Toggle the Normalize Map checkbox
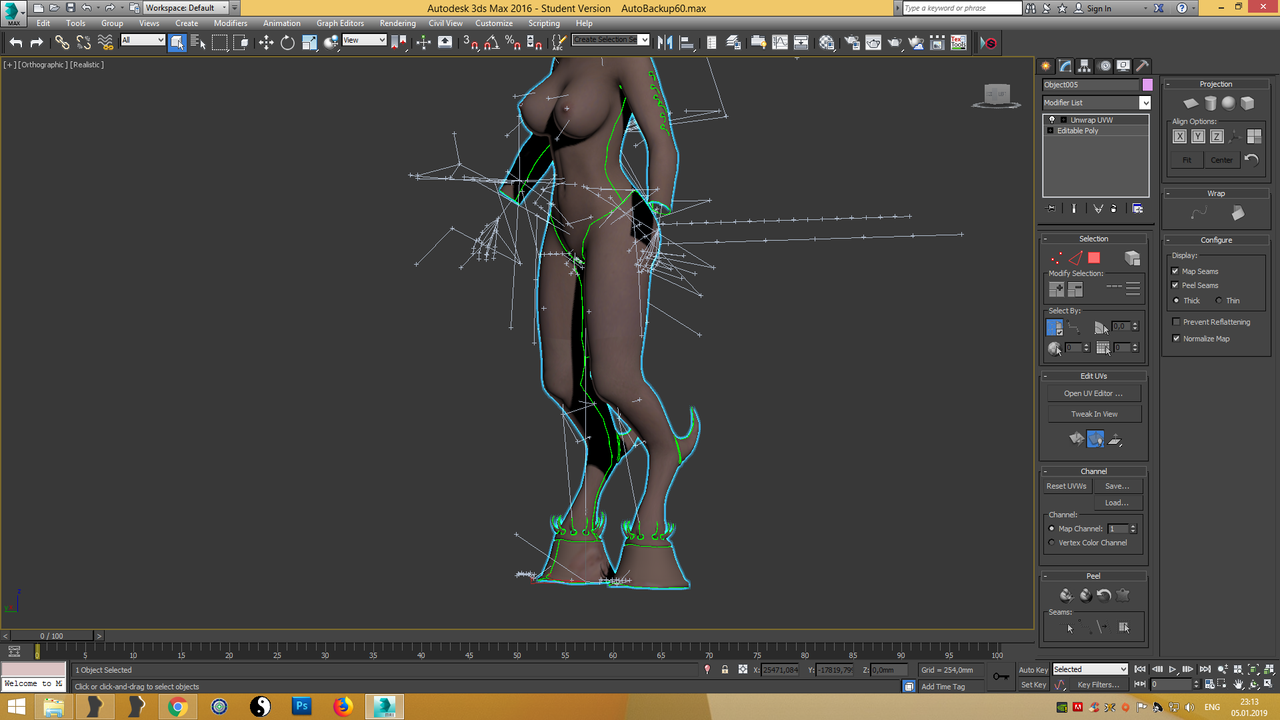This screenshot has height=720, width=1280. [1175, 338]
